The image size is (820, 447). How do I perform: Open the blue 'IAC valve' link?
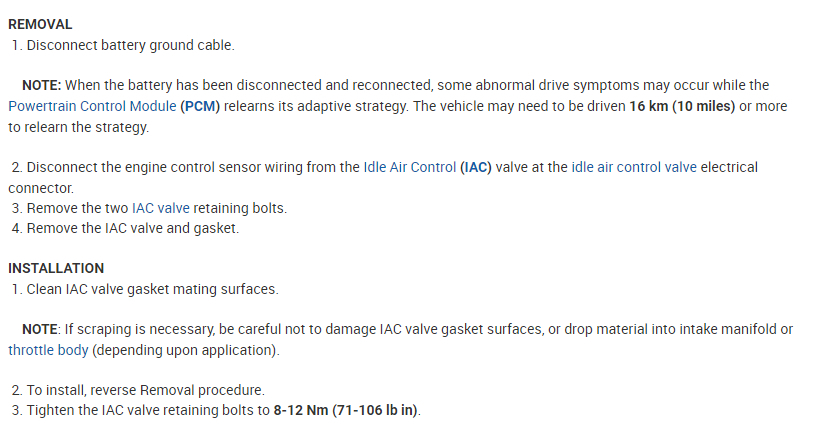coord(160,208)
